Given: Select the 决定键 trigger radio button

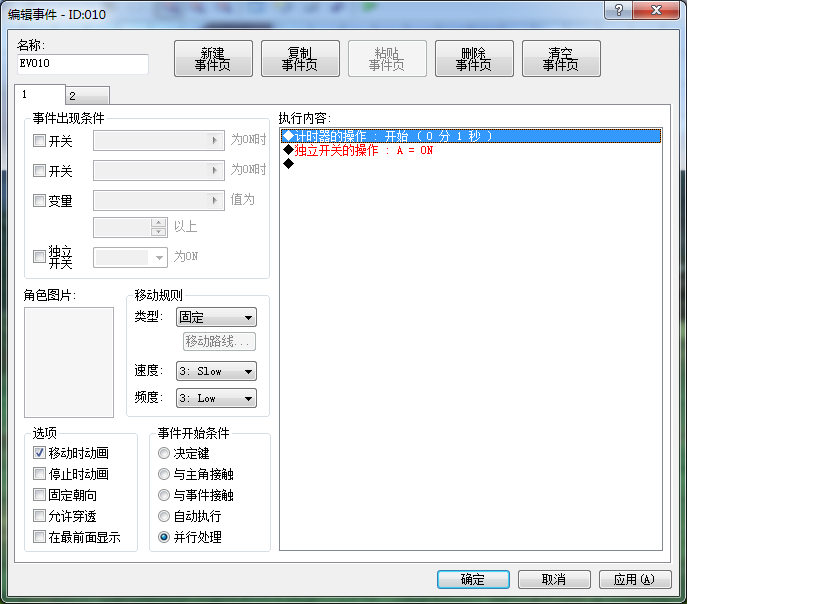Looking at the screenshot, I should (164, 453).
